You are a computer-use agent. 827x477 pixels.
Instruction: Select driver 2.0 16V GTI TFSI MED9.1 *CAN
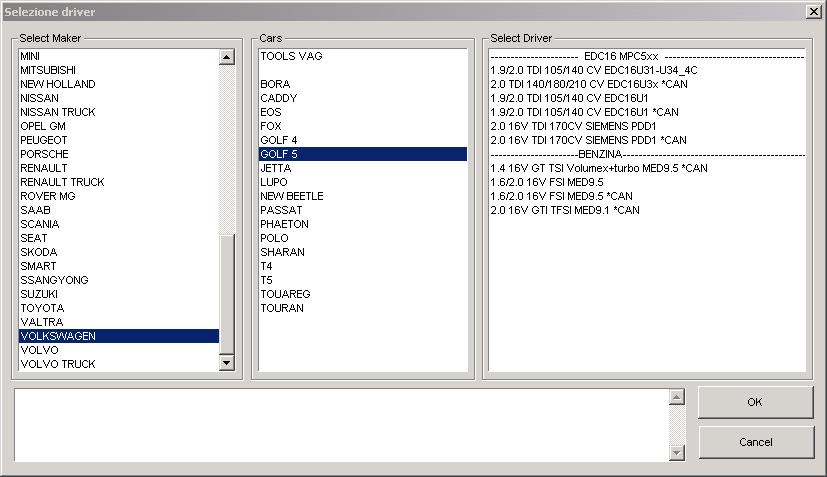(x=647, y=210)
